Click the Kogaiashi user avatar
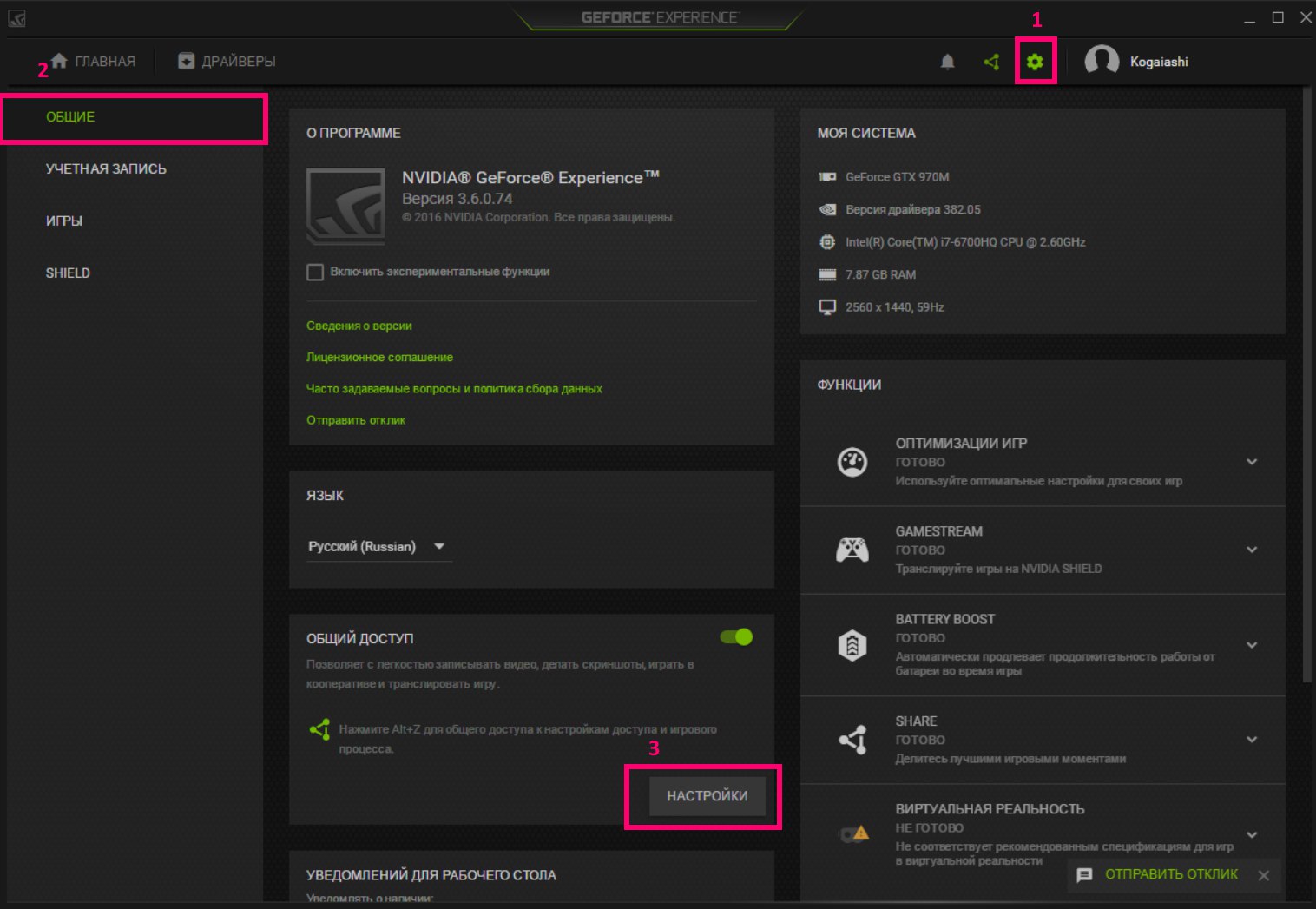Viewport: 1316px width, 909px height. coord(1102,61)
